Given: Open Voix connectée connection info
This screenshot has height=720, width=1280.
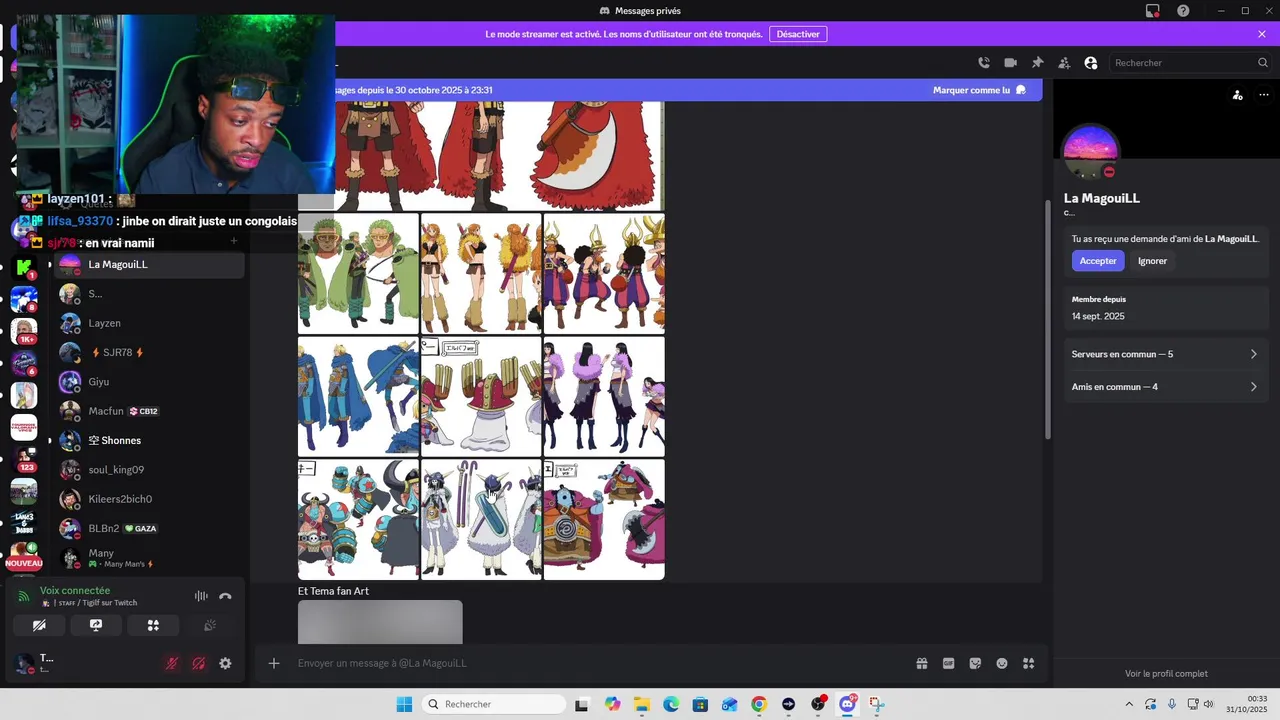Looking at the screenshot, I should point(75,591).
